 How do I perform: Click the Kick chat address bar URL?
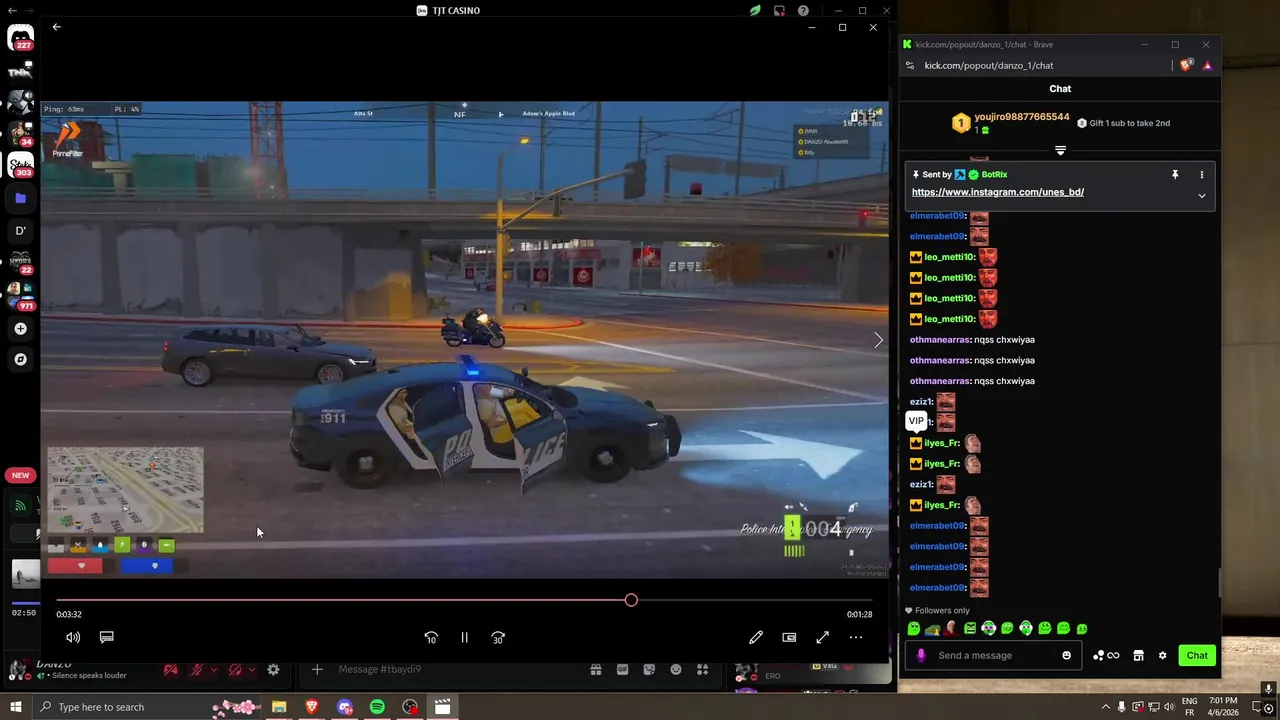coord(989,66)
